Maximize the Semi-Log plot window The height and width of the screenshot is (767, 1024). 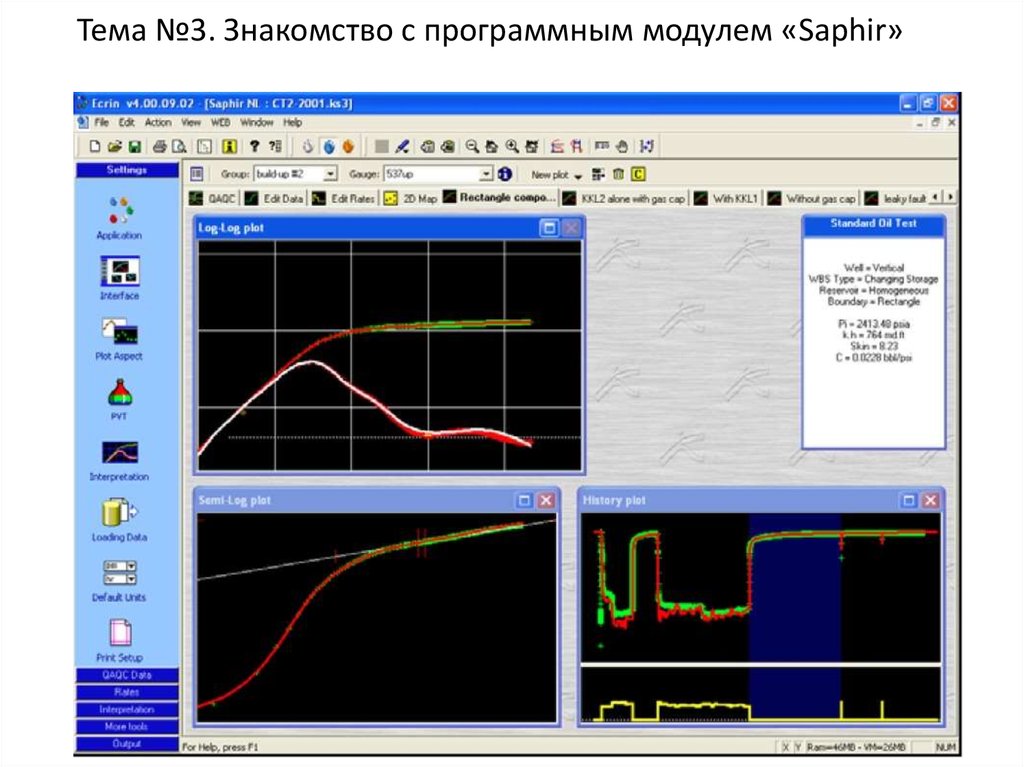pos(524,500)
